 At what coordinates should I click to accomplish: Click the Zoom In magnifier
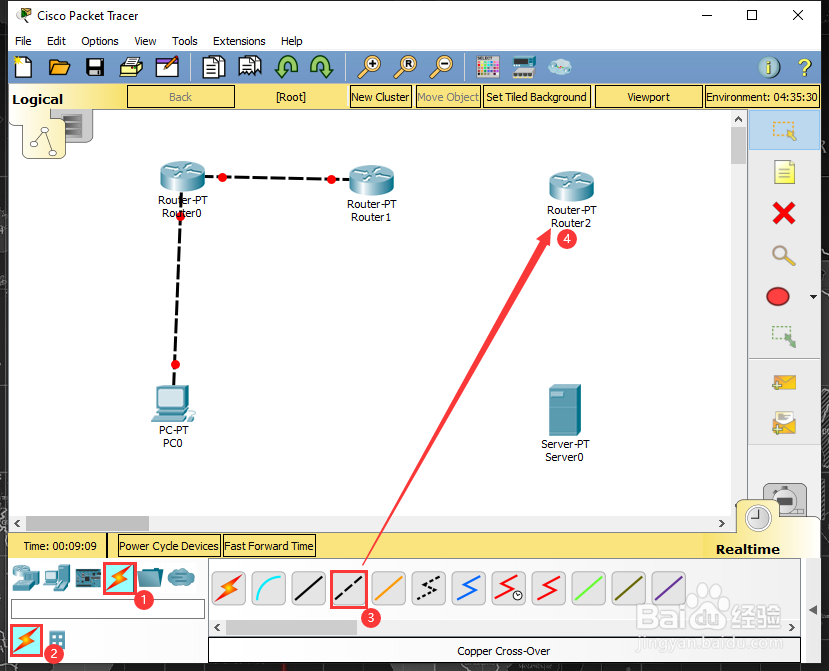pos(369,67)
